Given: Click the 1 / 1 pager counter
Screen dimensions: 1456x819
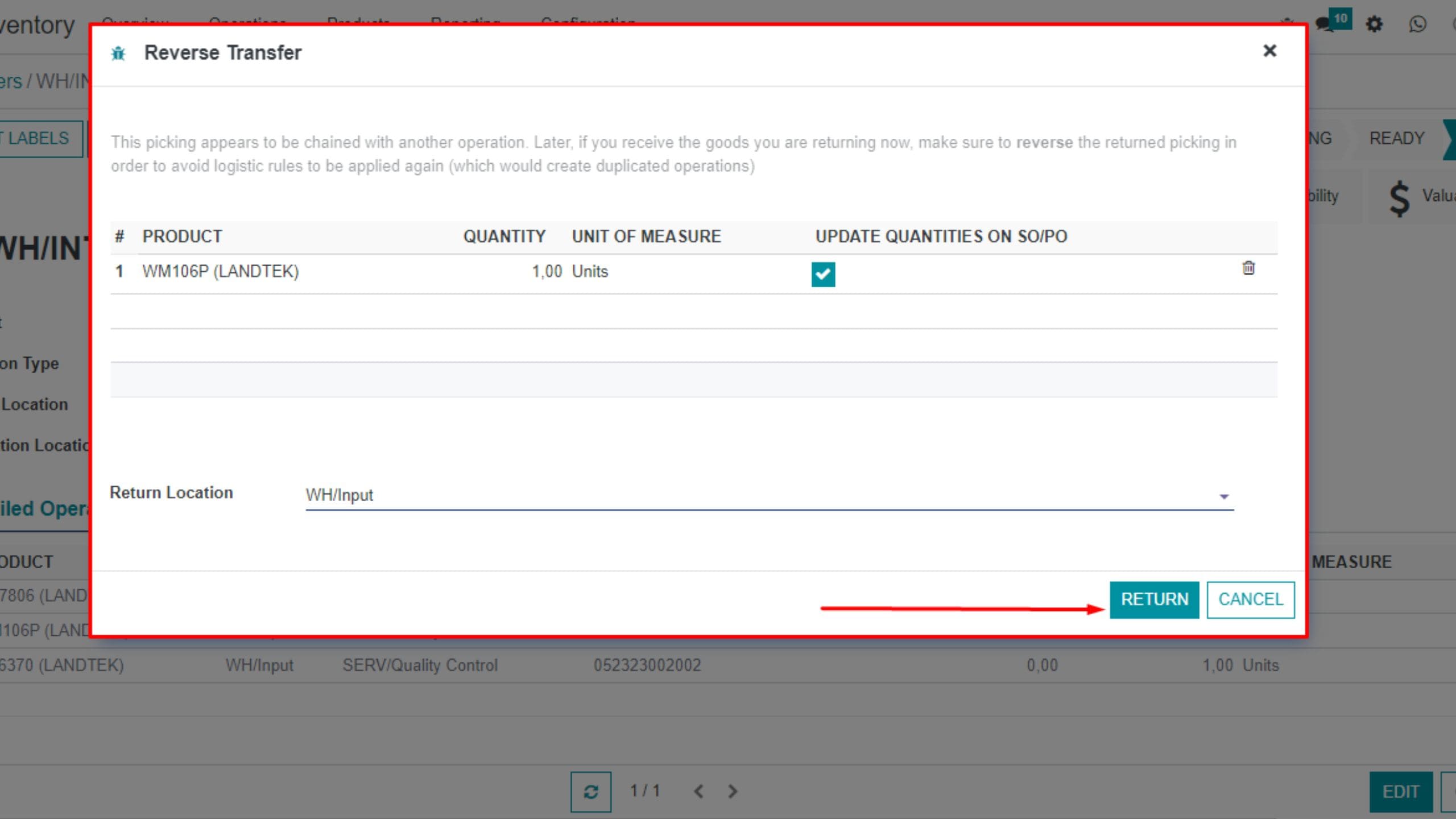Looking at the screenshot, I should coord(645,791).
